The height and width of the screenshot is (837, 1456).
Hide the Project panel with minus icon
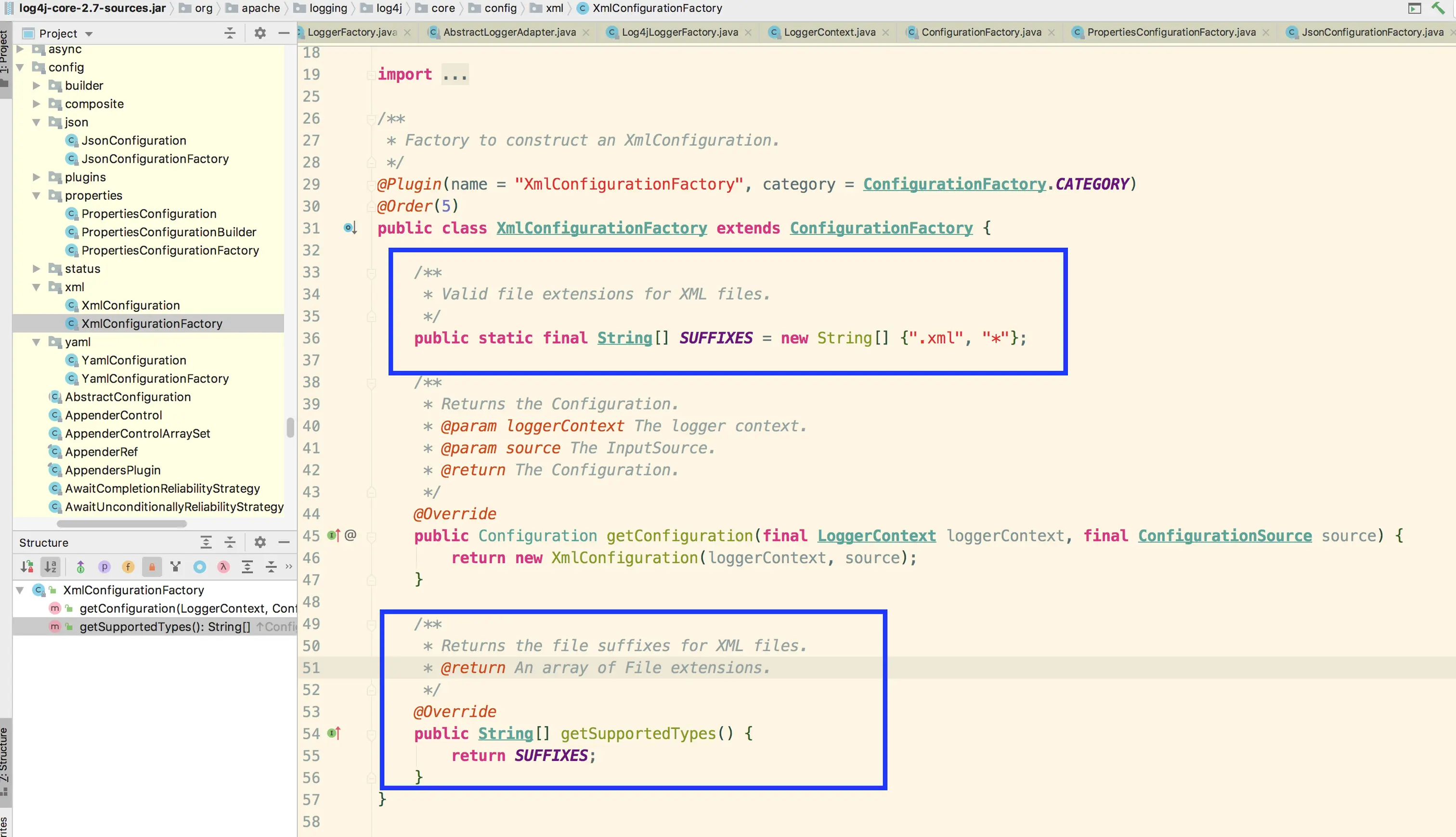284,33
